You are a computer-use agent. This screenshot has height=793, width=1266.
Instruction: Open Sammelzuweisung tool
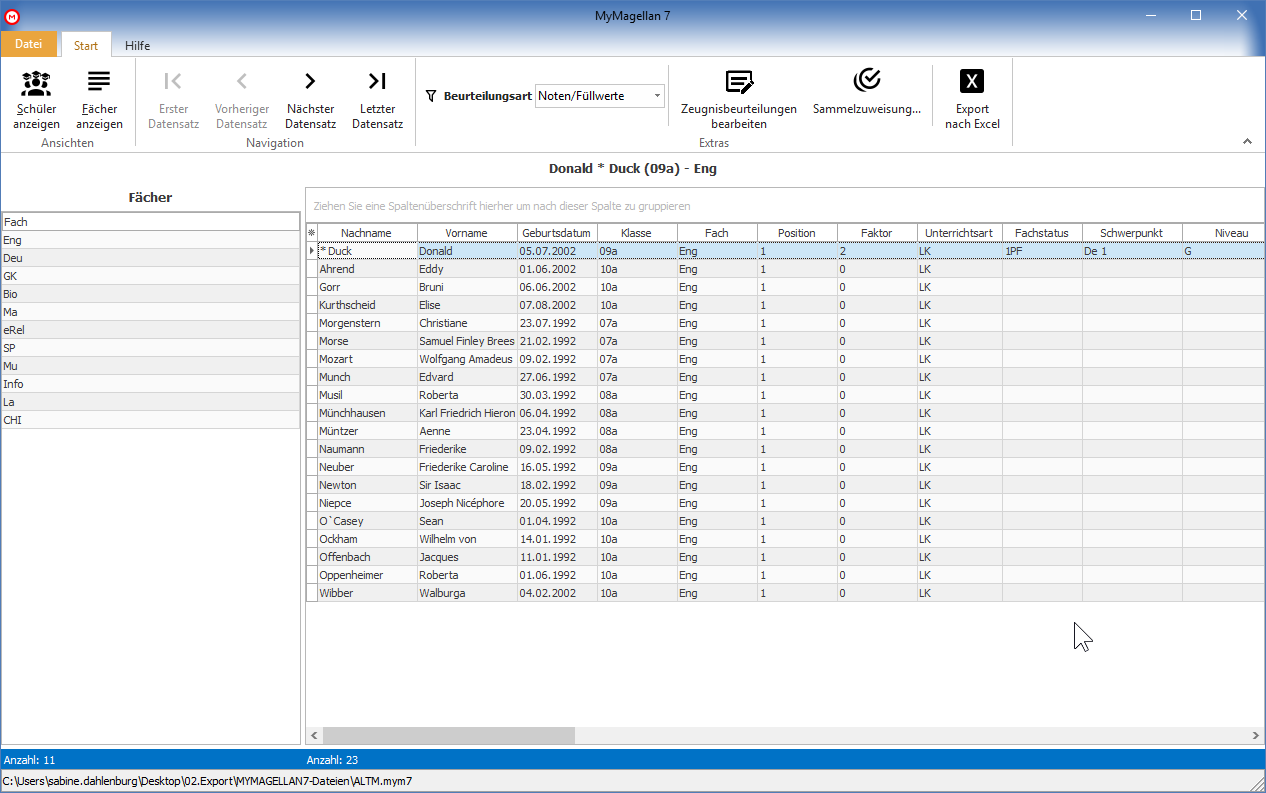[867, 93]
